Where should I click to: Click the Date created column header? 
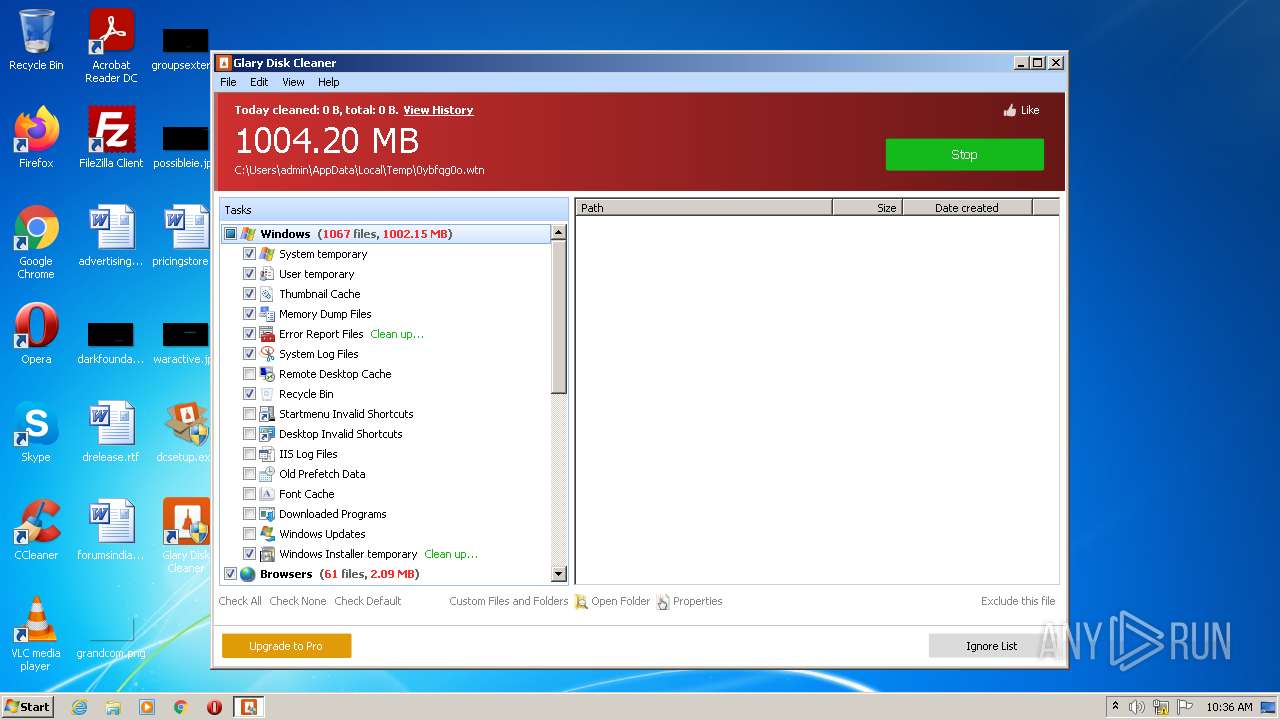[966, 207]
